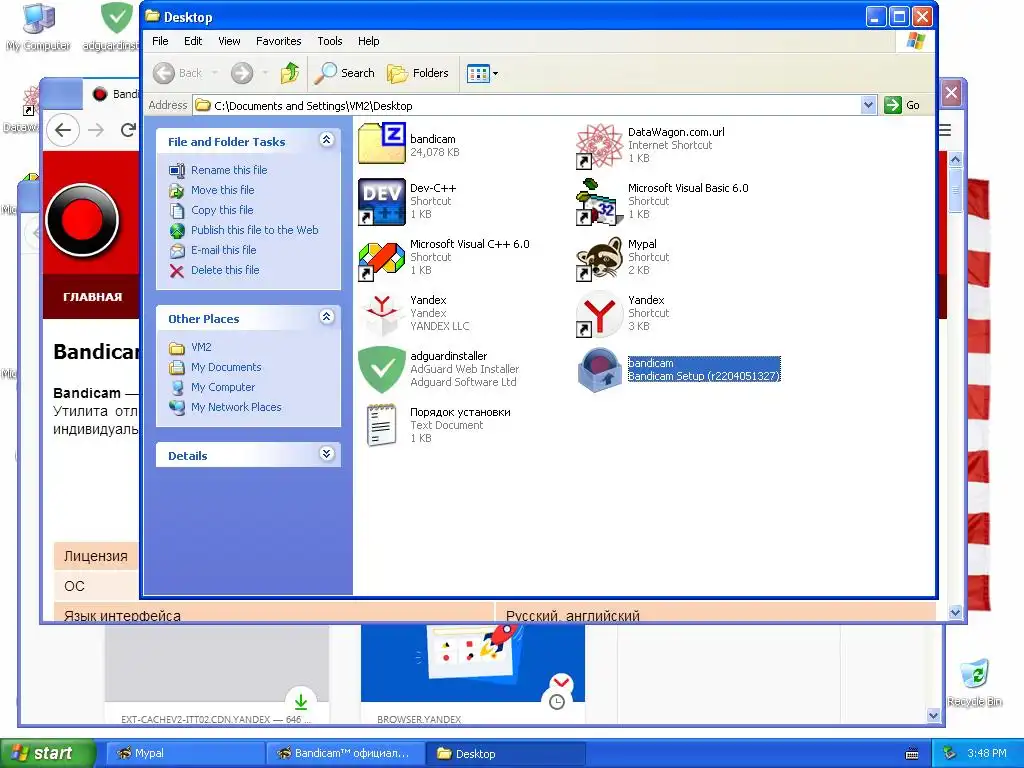Select the Yandex browser shortcut icon
This screenshot has height=768, width=1024.
(x=600, y=314)
